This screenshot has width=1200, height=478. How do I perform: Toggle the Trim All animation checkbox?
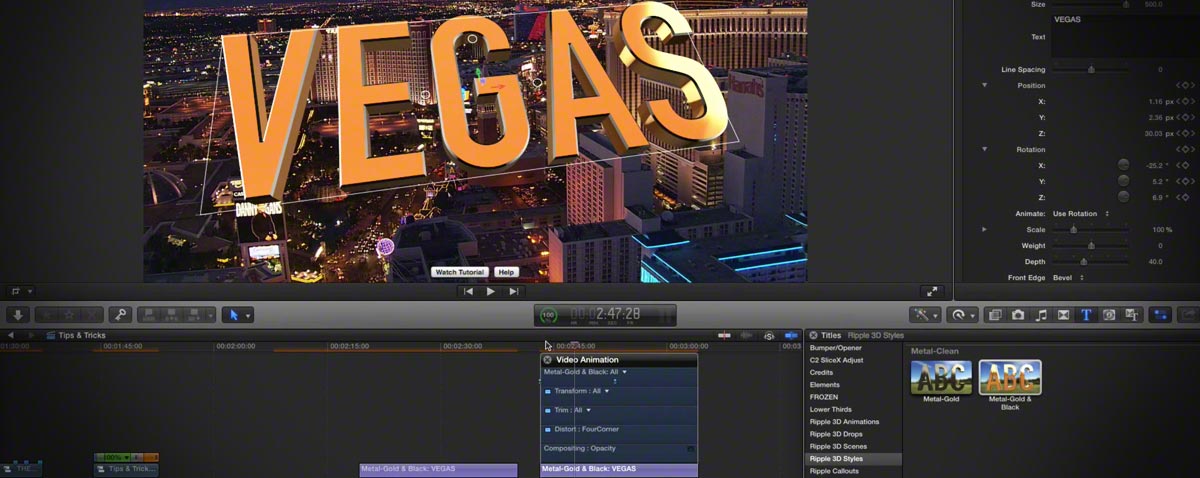(548, 410)
